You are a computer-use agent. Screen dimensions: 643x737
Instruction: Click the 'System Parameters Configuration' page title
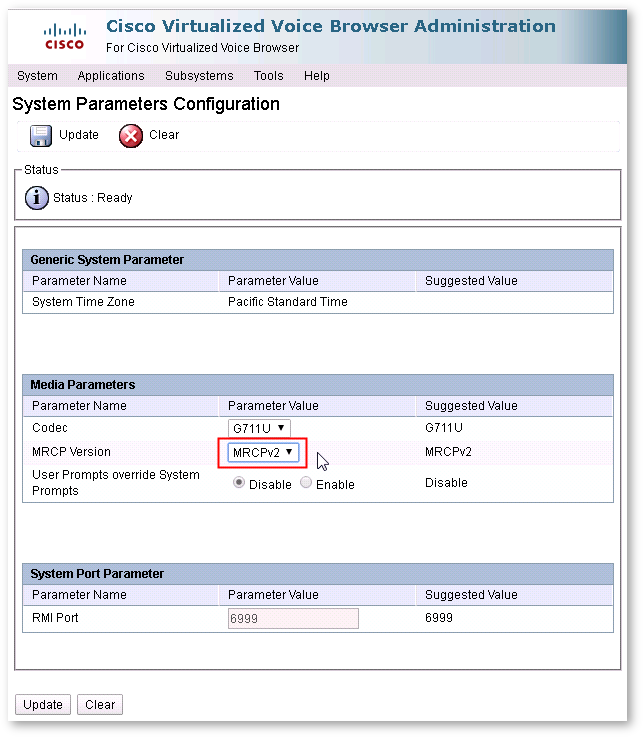(146, 104)
